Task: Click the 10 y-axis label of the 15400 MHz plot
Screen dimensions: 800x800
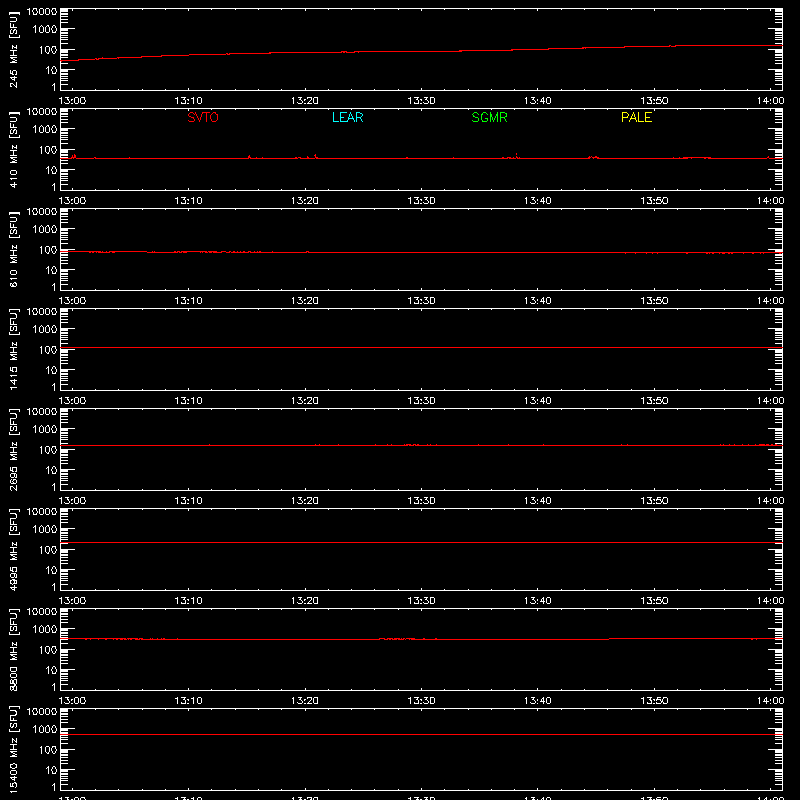Action: tap(51, 770)
